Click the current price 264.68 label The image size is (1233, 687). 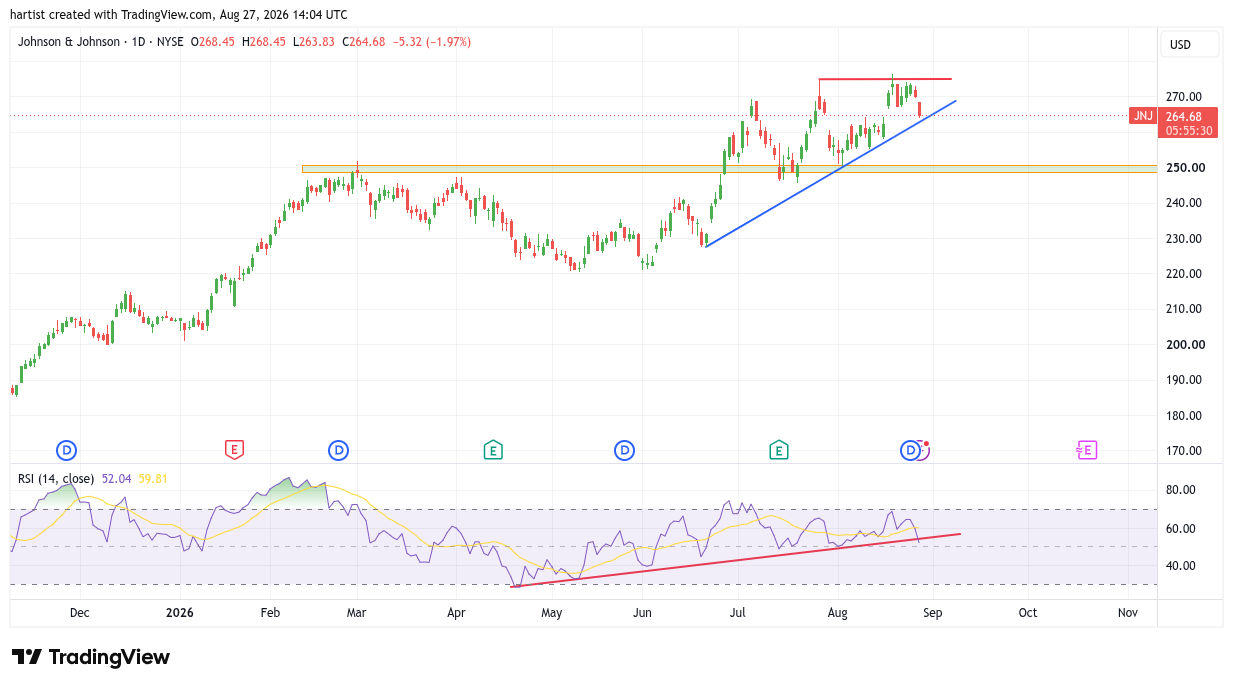click(1186, 116)
